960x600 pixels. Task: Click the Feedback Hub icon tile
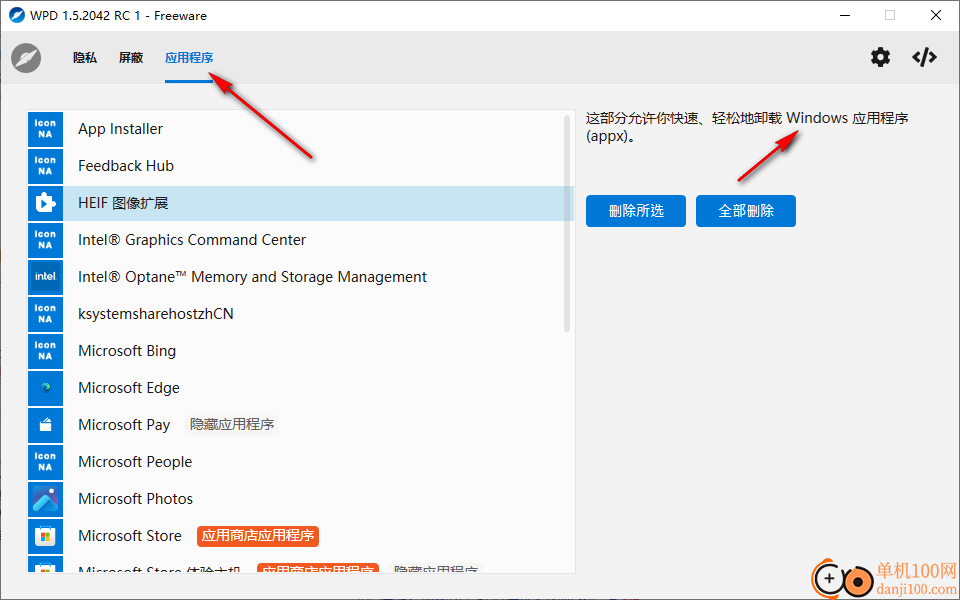pos(45,166)
